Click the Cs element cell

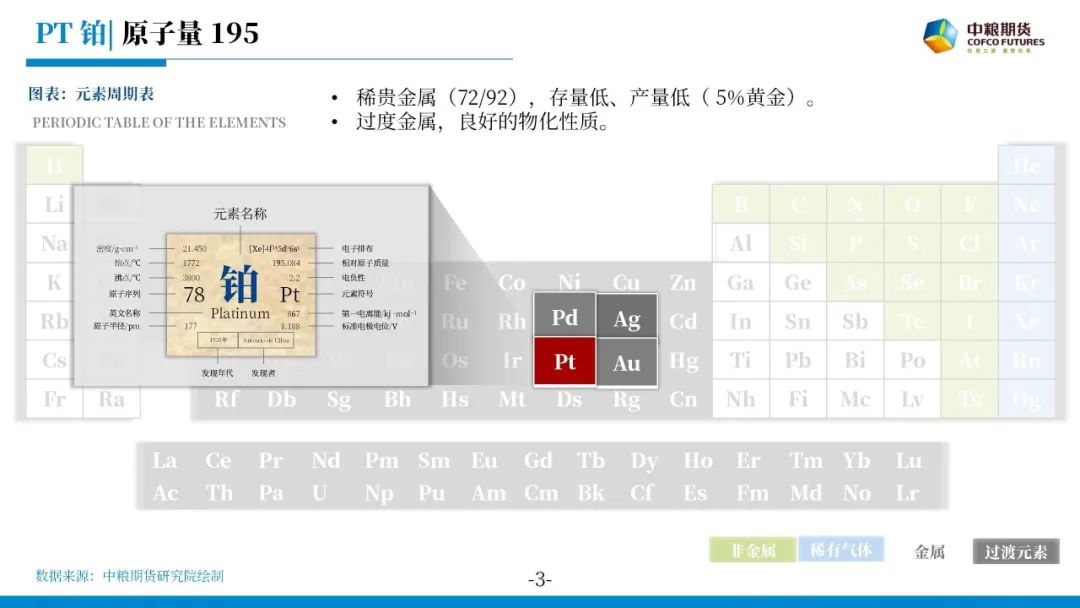tap(54, 360)
